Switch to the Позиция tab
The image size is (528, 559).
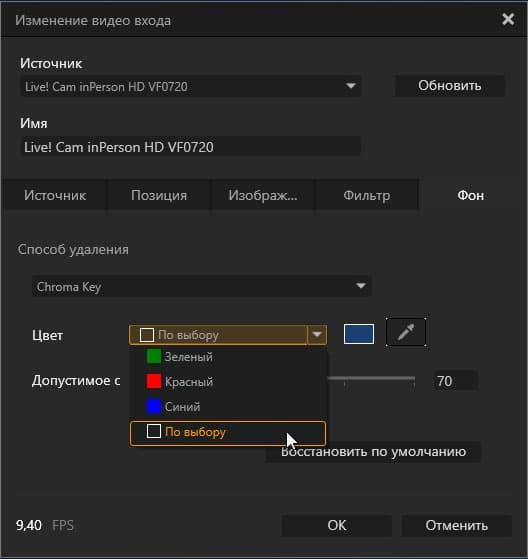159,195
